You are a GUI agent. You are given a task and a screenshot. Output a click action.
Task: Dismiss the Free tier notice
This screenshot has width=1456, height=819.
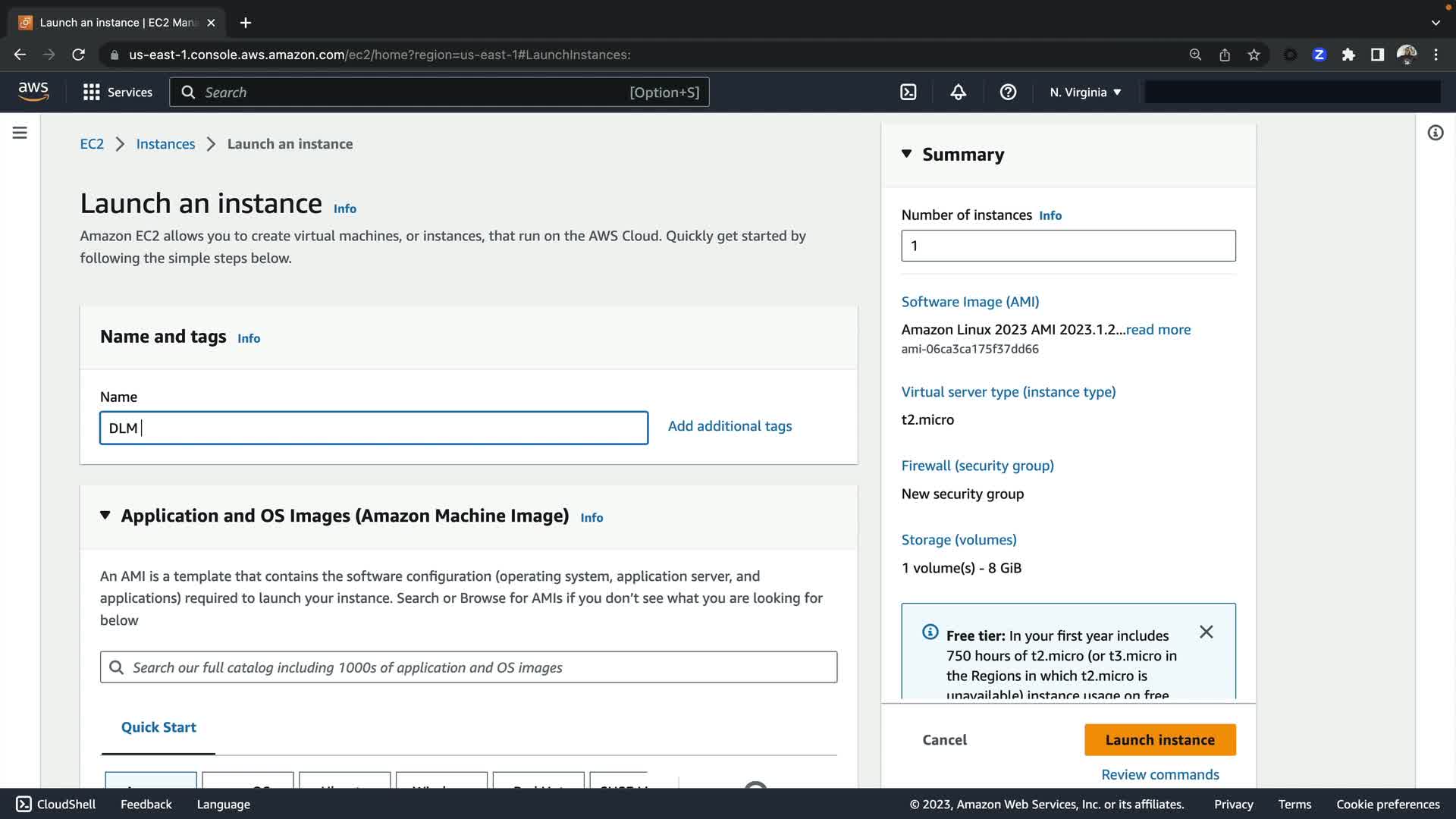(x=1206, y=632)
